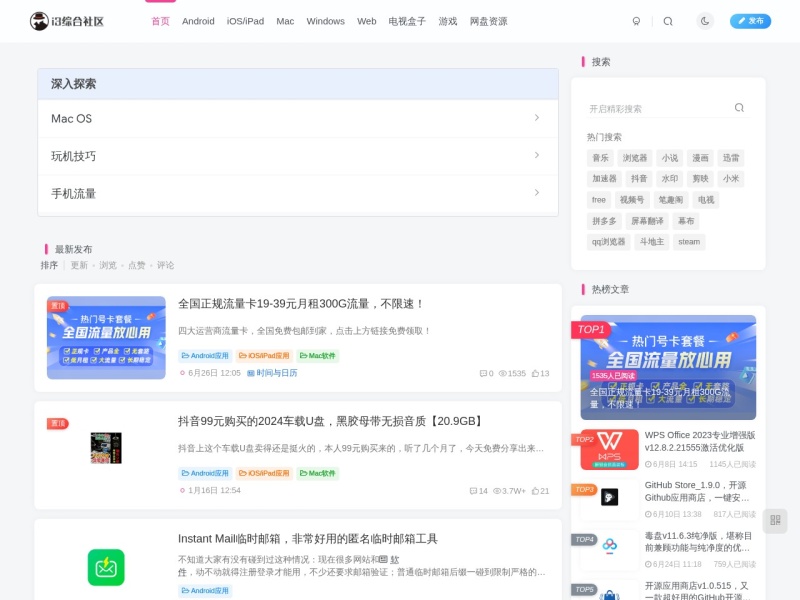Screen dimensions: 800x600
Task: Select the 视频号 hot search tag
Action: (x=632, y=200)
